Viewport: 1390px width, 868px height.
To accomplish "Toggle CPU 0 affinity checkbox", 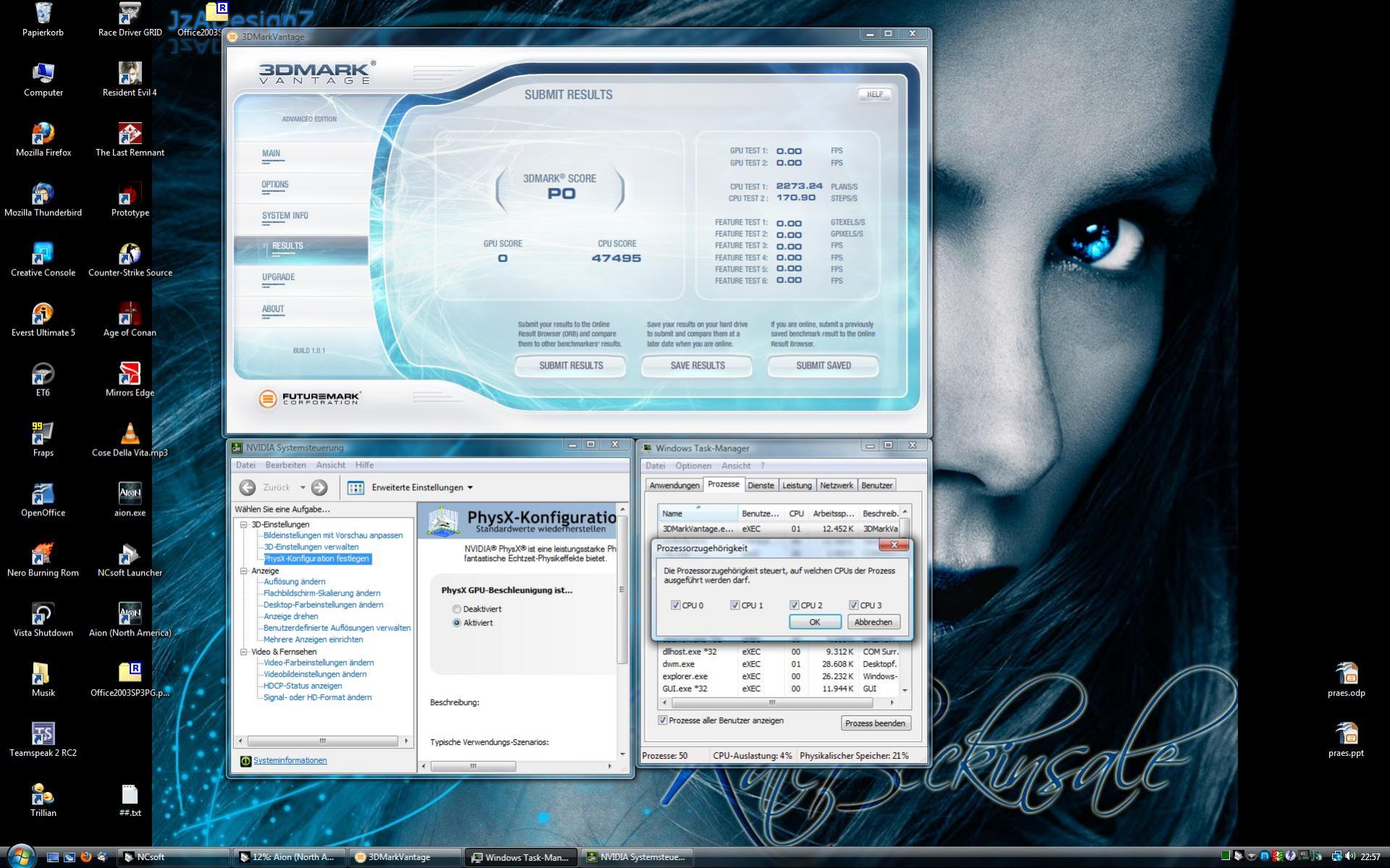I will pyautogui.click(x=675, y=605).
